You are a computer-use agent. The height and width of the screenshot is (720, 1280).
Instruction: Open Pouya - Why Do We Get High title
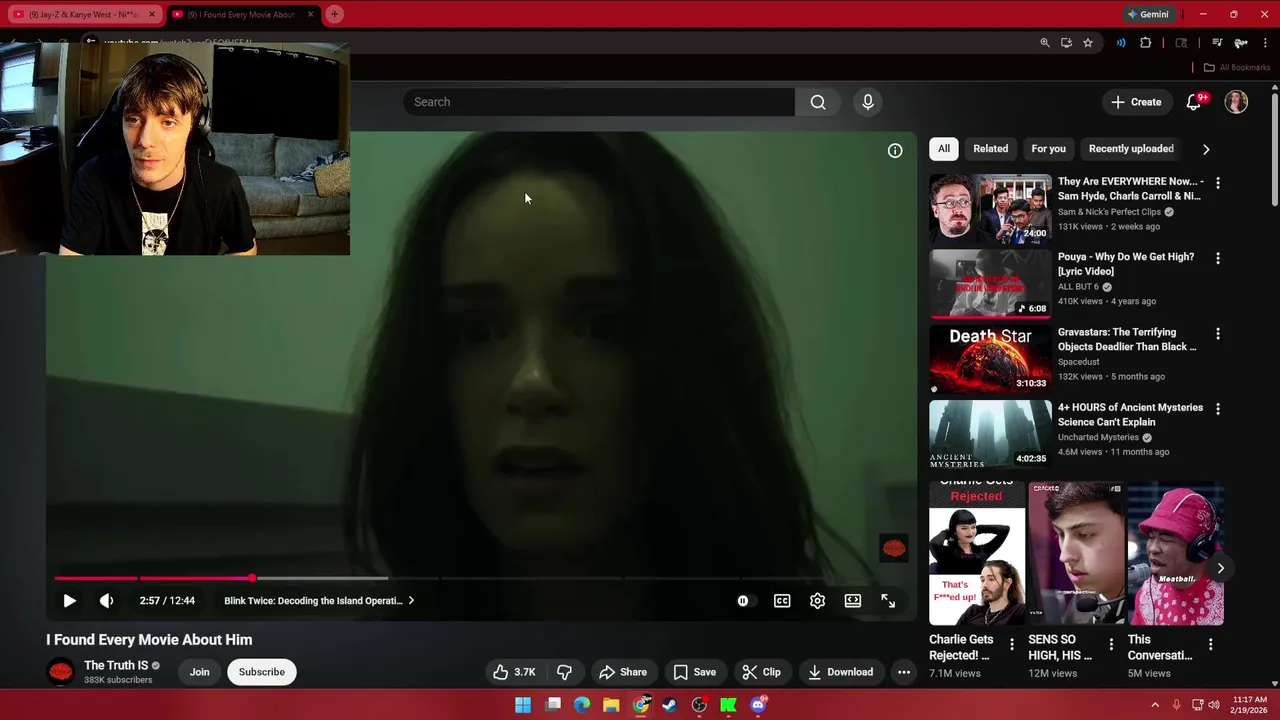(x=1126, y=264)
